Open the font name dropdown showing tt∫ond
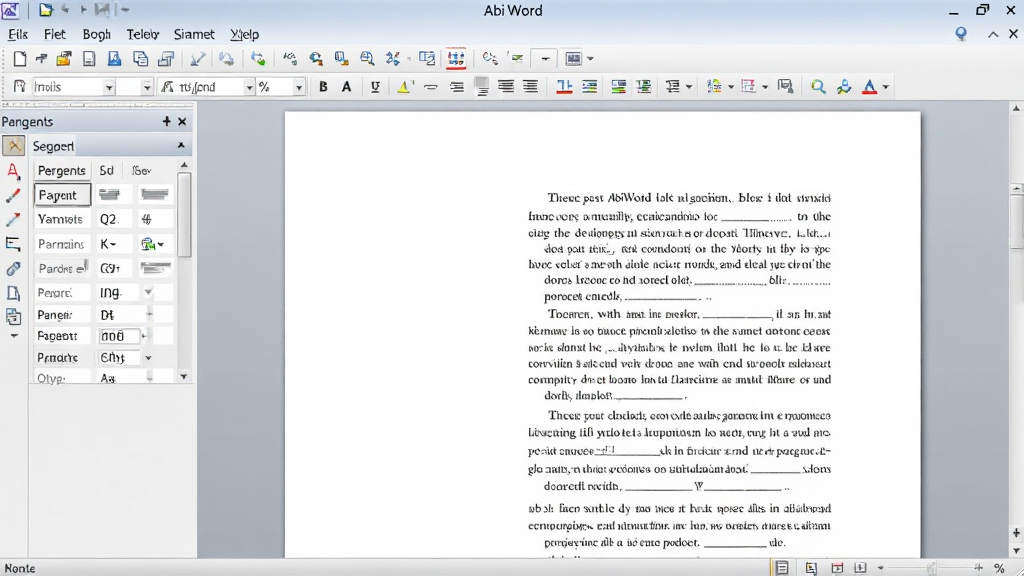 pyautogui.click(x=249, y=87)
